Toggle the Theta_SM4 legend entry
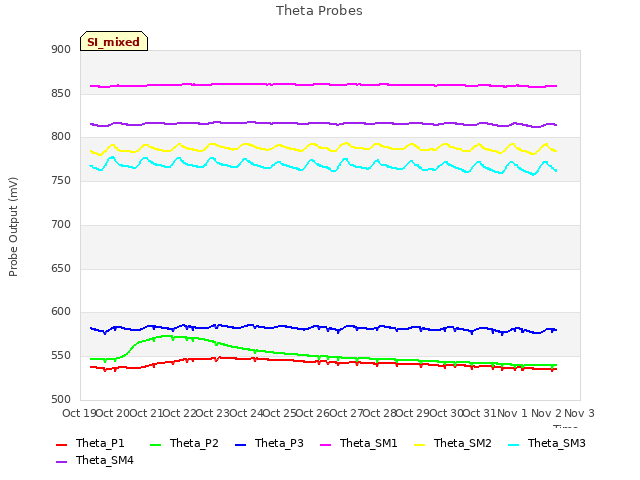Screen dimensions: 640x480 pos(95,460)
